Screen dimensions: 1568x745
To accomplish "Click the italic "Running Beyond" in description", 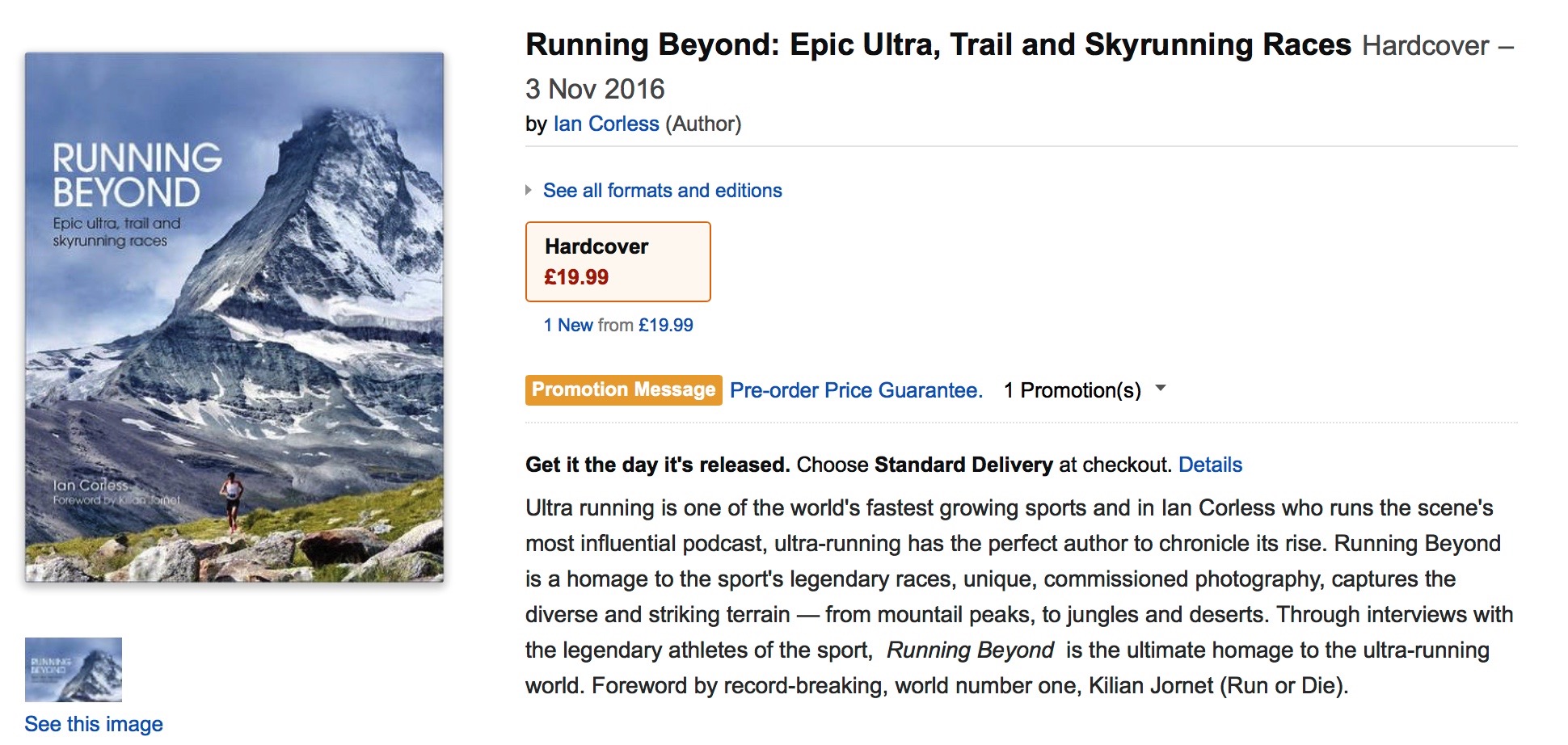I will click(x=970, y=650).
